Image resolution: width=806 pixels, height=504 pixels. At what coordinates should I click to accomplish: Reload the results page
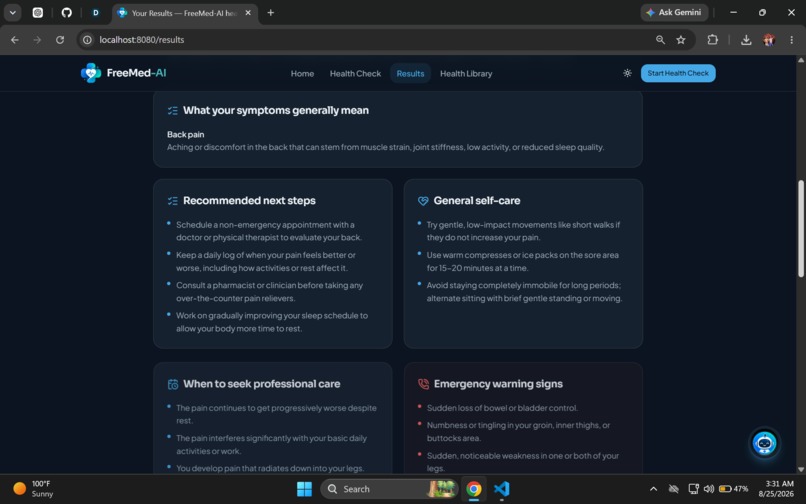(60, 40)
